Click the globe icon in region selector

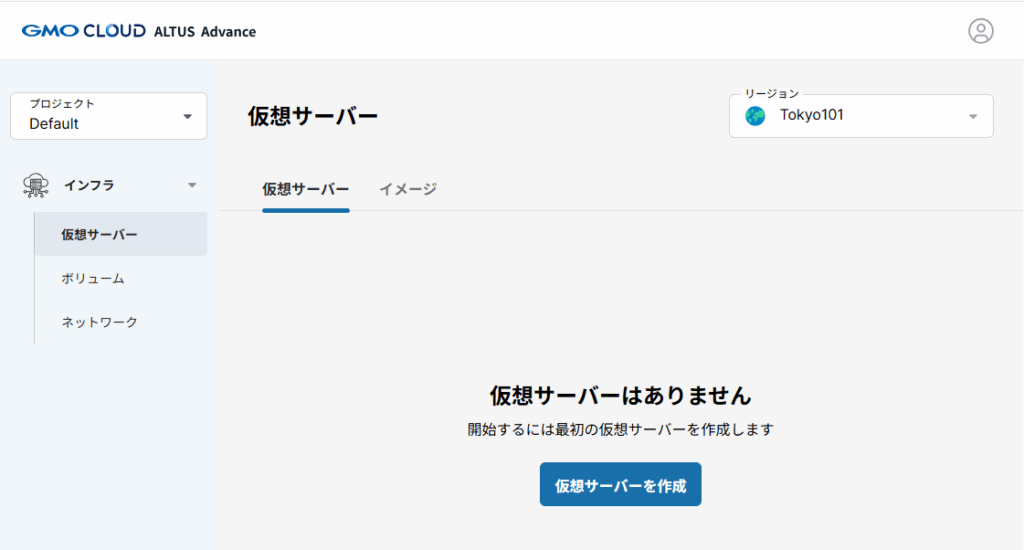pyautogui.click(x=755, y=116)
